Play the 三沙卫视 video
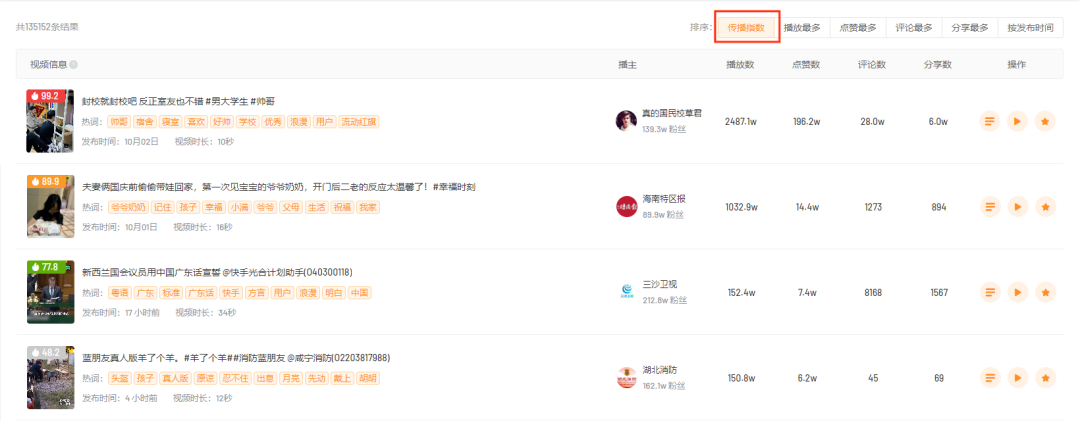The width and height of the screenshot is (1080, 421). (1017, 293)
